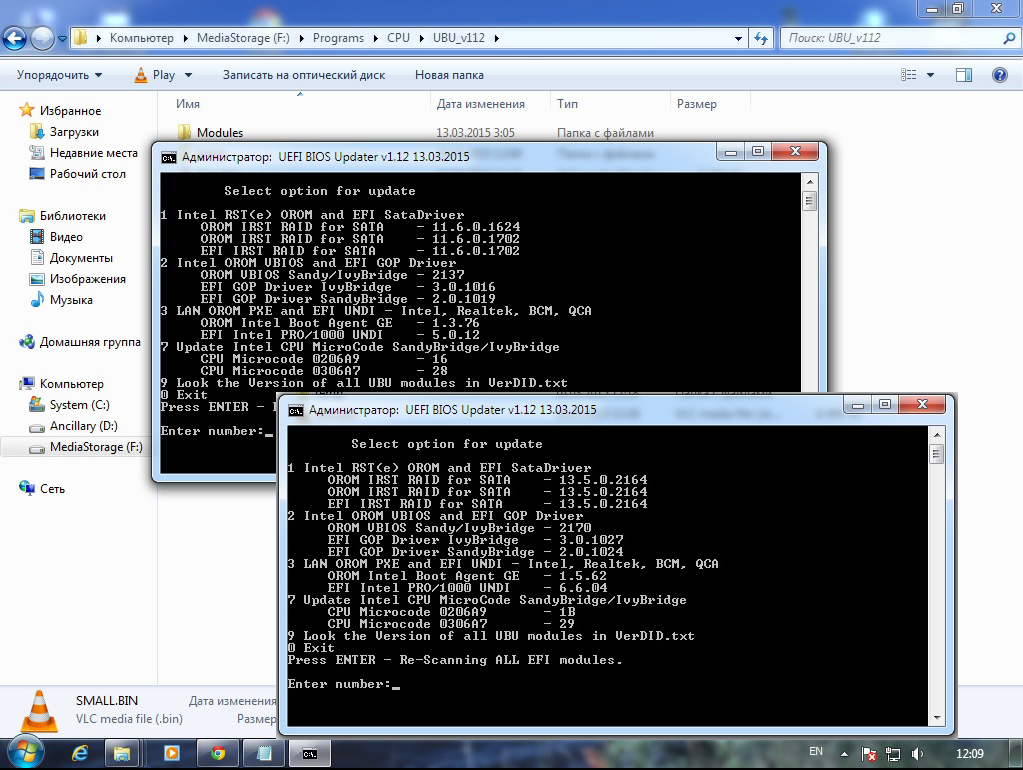The height and width of the screenshot is (770, 1023).
Task: Select MediaStorage (F:) in the navigation pane
Action: pos(96,447)
